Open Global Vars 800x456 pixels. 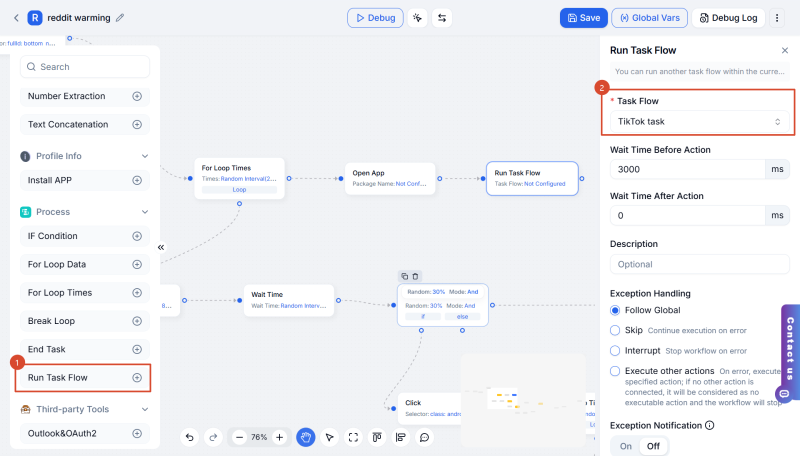point(649,18)
